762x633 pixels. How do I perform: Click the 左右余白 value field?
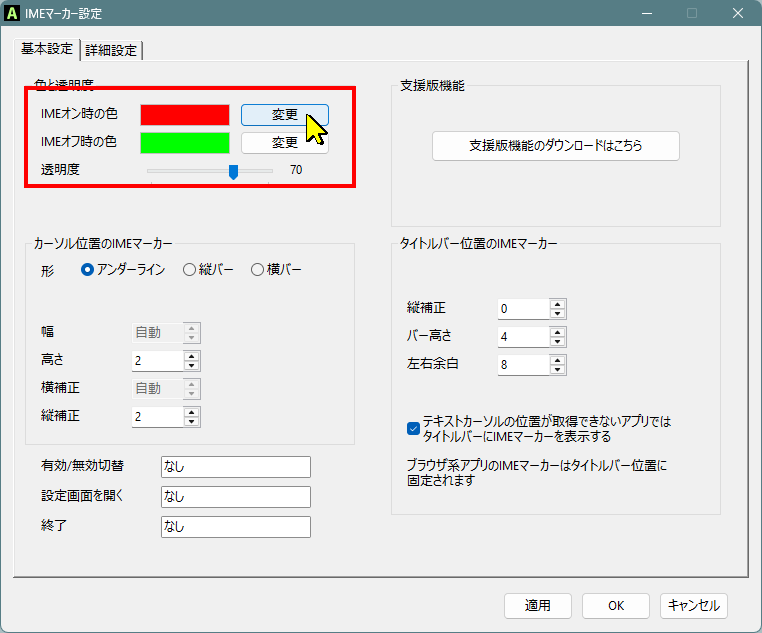523,364
